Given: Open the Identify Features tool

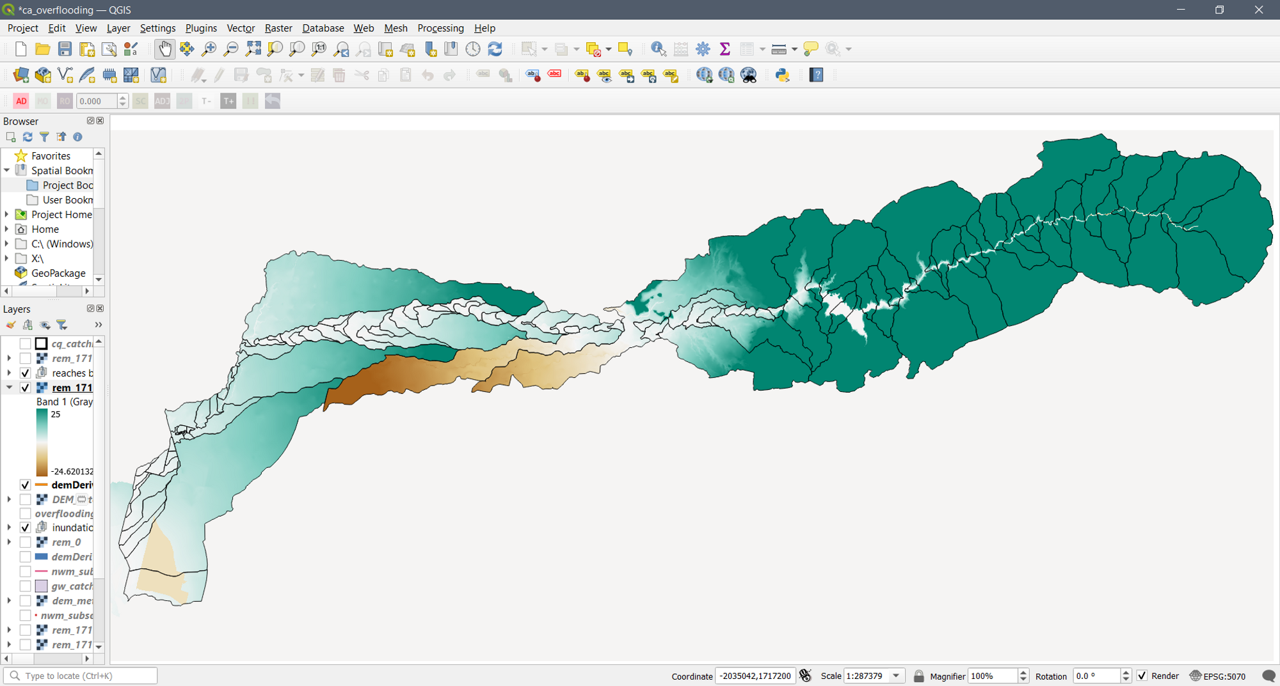Looking at the screenshot, I should click(x=656, y=48).
